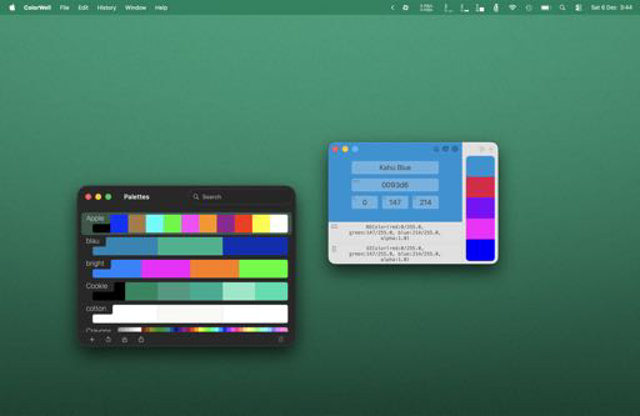The width and height of the screenshot is (640, 416).
Task: Select the purple swatch in history sidebar
Action: [480, 208]
